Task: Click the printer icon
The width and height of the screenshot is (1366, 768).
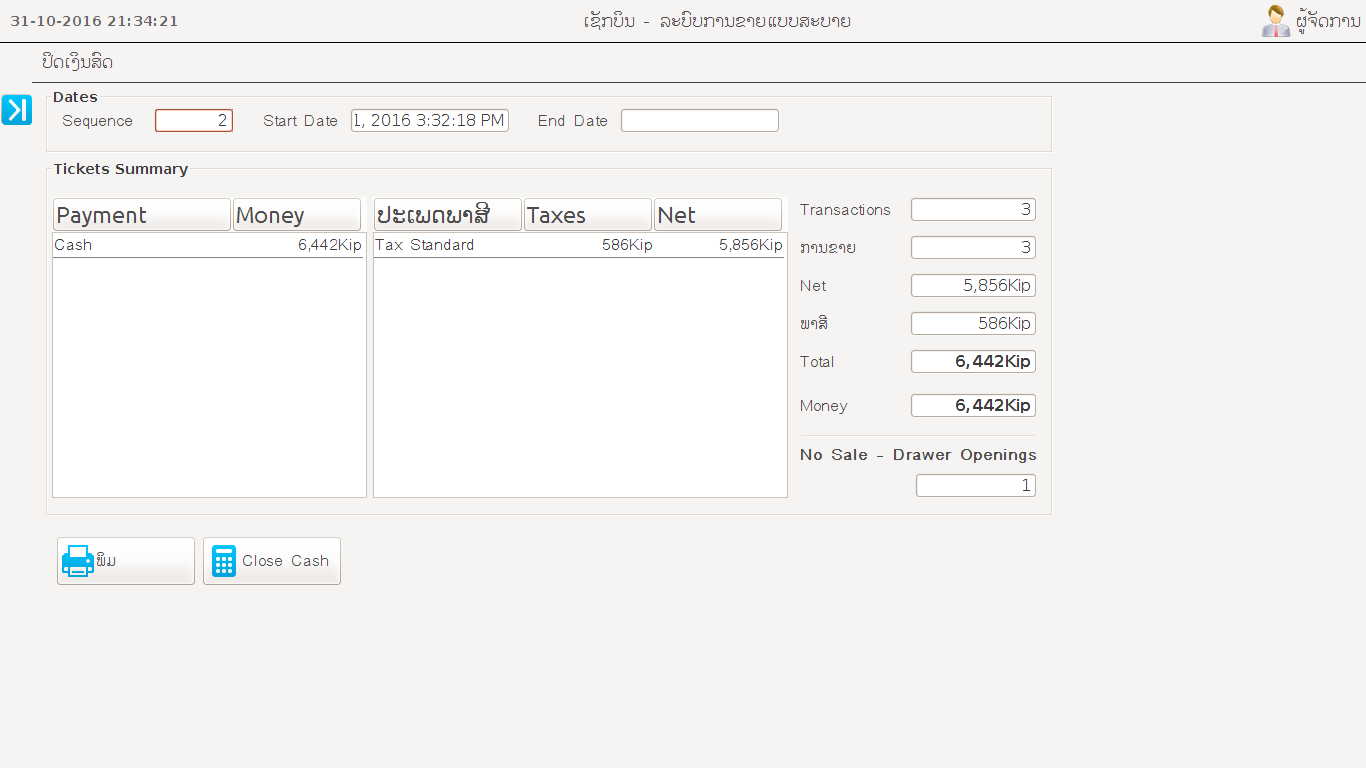Action: (x=77, y=561)
